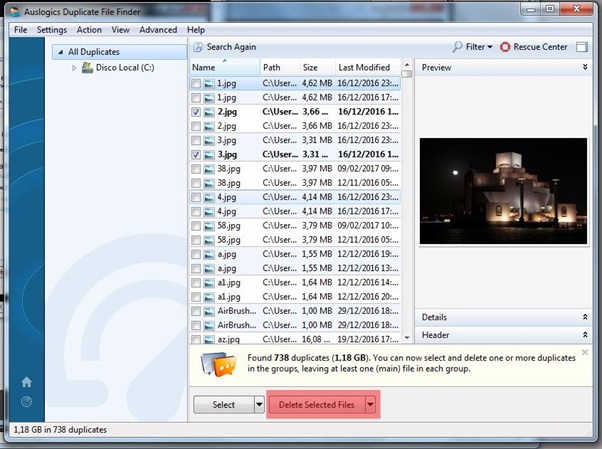602x449 pixels.
Task: Sort by the Size column header
Action: pos(318,67)
